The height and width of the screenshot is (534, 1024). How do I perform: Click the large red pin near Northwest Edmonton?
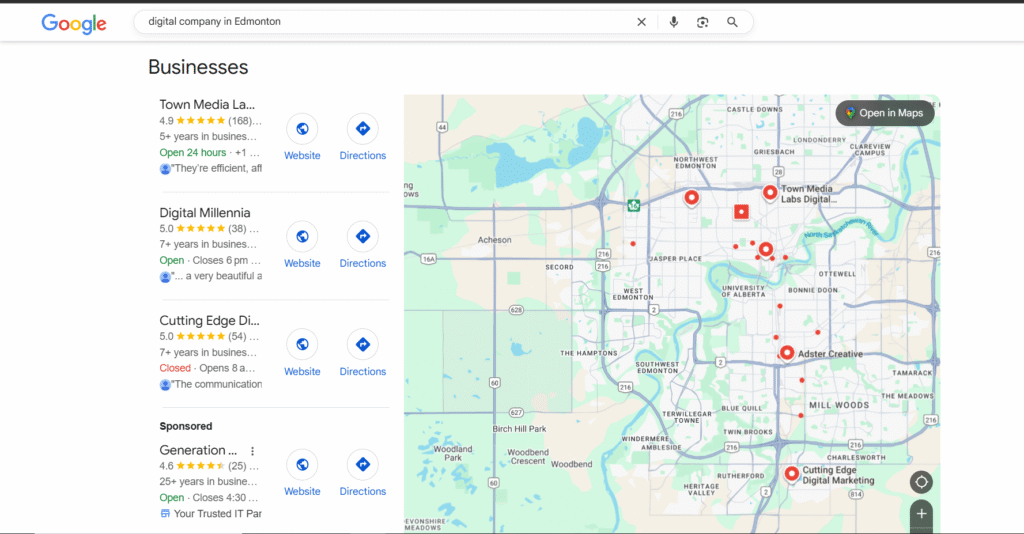692,198
